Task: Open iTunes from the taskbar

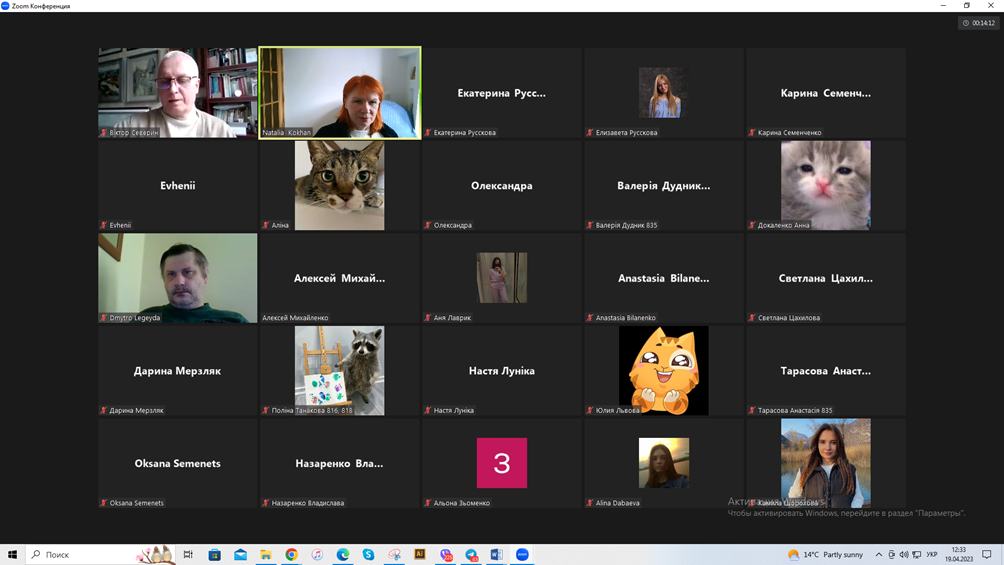Action: 317,554
